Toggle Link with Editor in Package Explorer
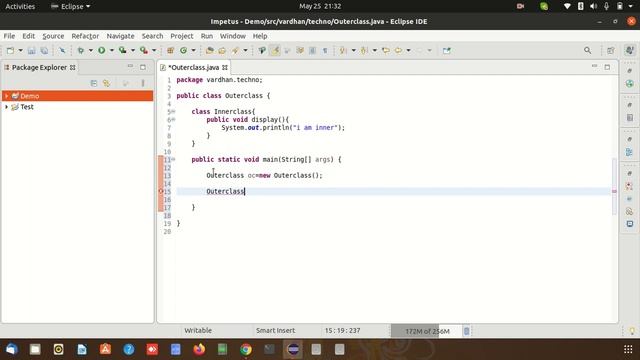The width and height of the screenshot is (640, 360). click(107, 83)
